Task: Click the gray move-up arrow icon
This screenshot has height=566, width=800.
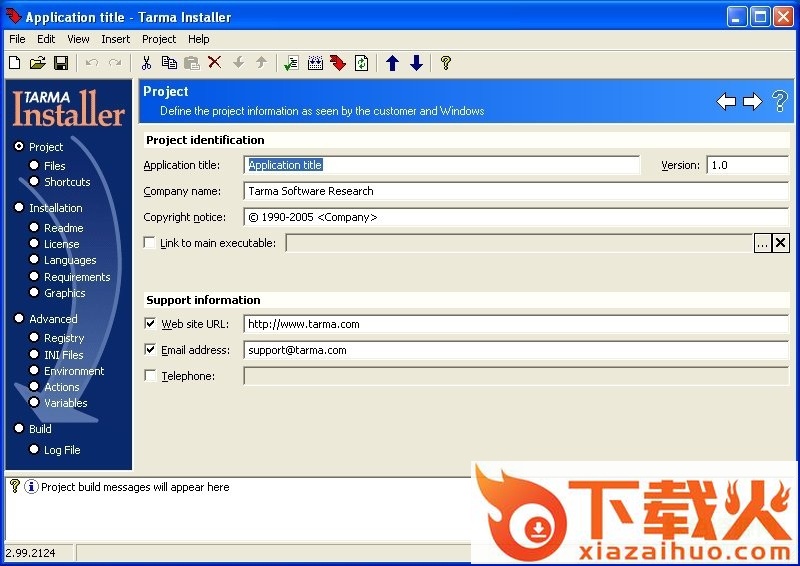Action: (261, 62)
